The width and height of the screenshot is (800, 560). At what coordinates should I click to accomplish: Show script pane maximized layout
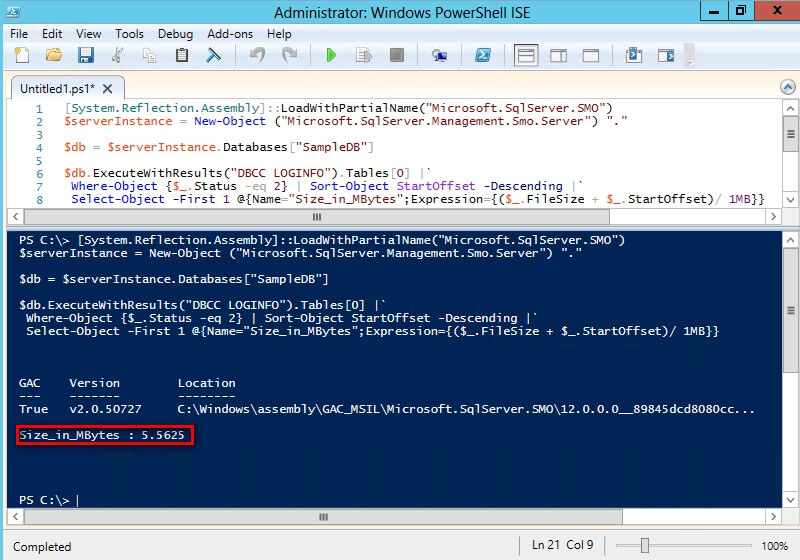coord(590,55)
